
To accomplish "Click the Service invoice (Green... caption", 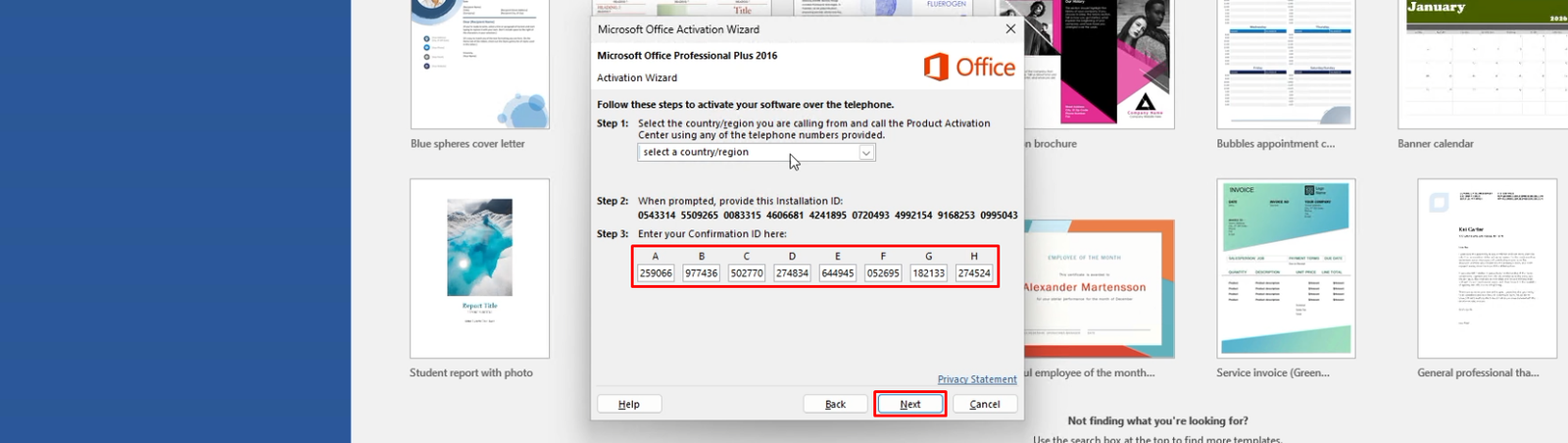I will pyautogui.click(x=1273, y=372).
